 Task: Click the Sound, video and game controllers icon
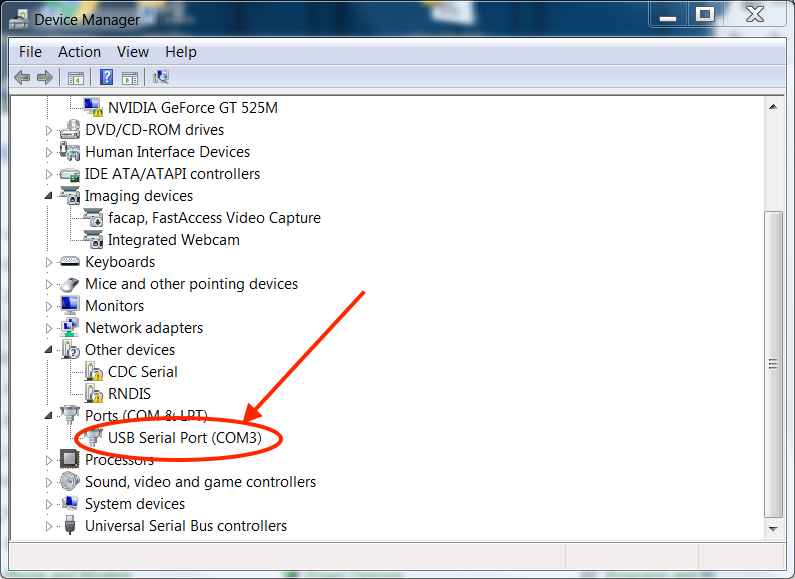point(69,481)
